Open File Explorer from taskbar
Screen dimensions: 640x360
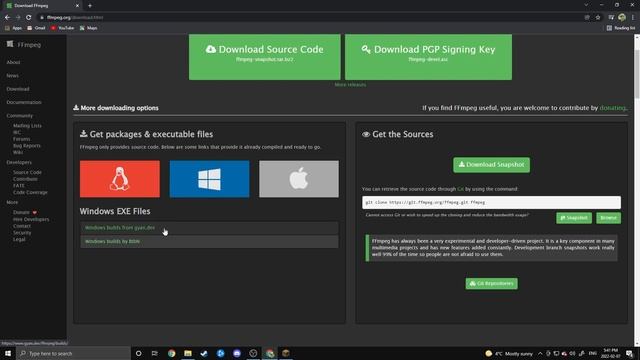(188, 353)
